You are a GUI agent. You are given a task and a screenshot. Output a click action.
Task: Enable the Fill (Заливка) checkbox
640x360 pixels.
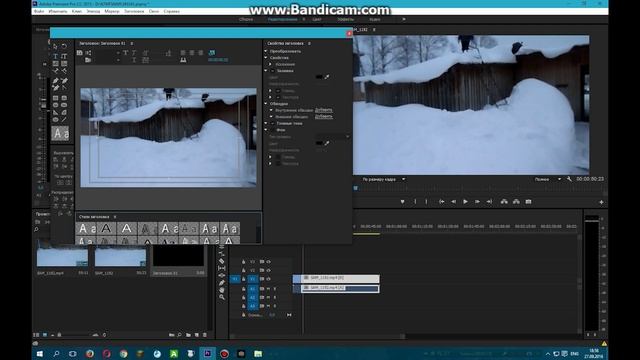click(273, 71)
